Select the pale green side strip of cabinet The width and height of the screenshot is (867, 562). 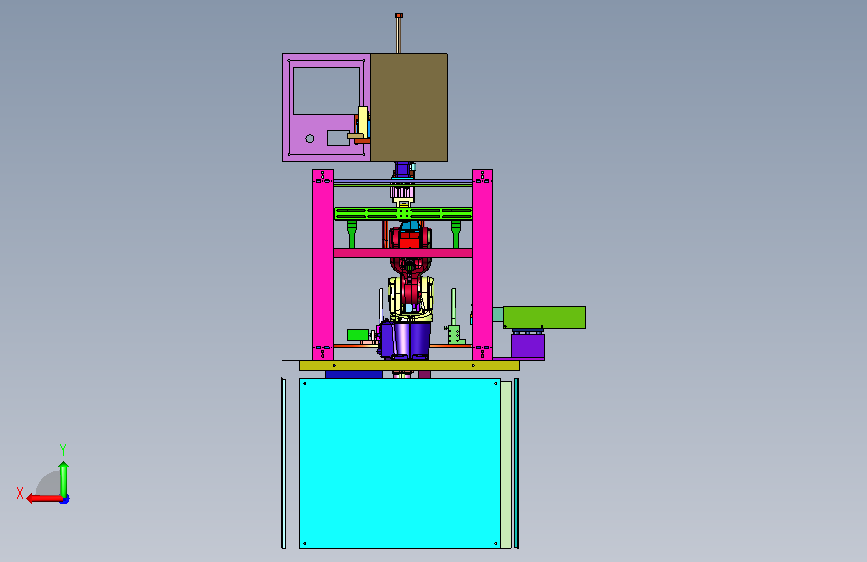(506, 464)
